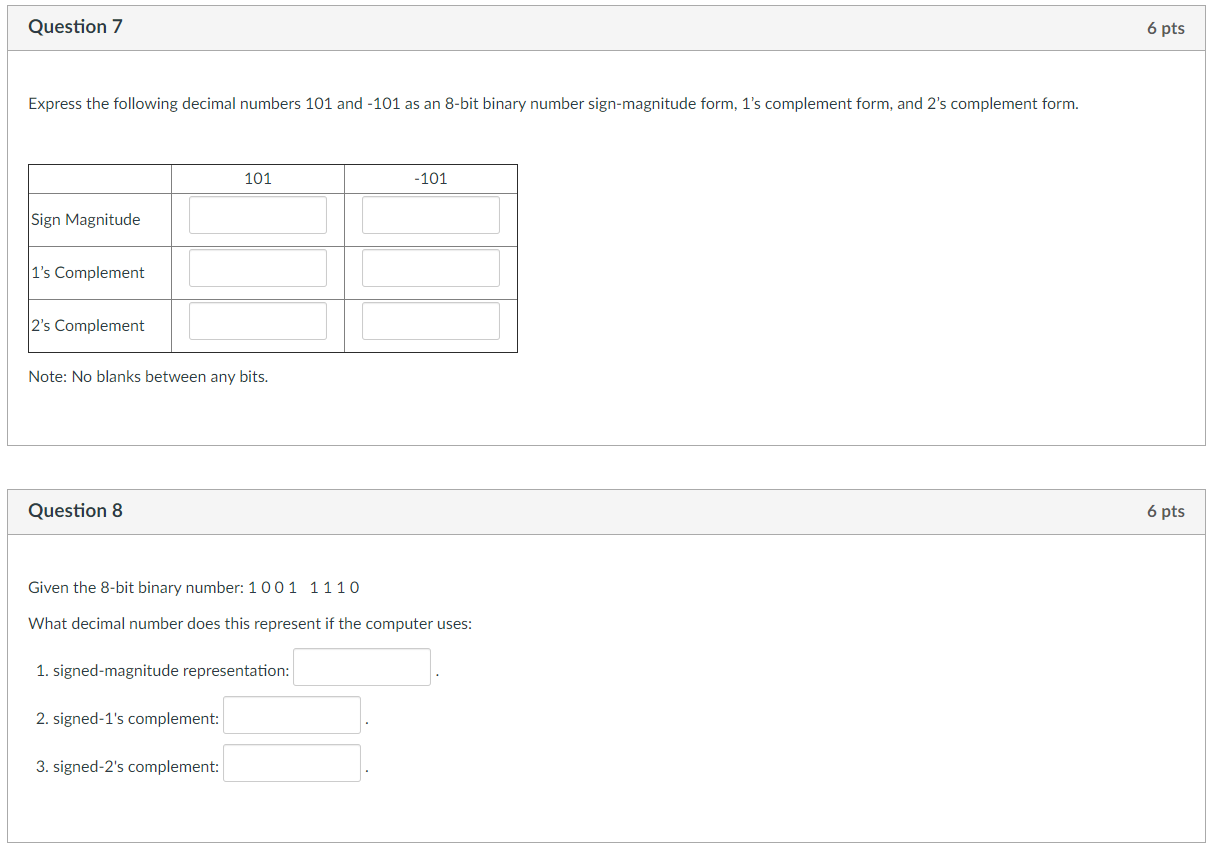The image size is (1222, 850).
Task: Click the 1's Complement row label
Action: (88, 273)
